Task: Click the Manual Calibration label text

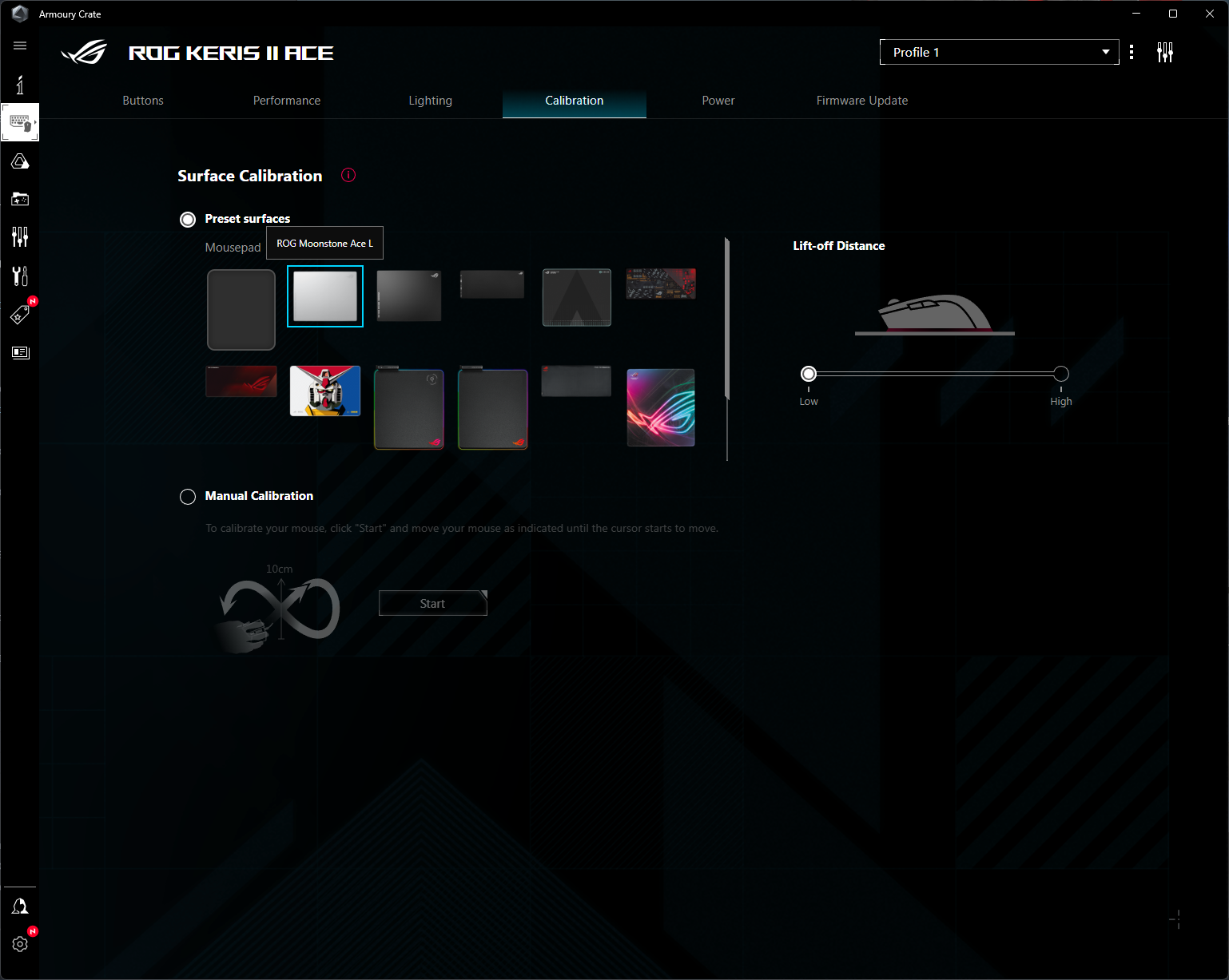Action: [x=260, y=496]
